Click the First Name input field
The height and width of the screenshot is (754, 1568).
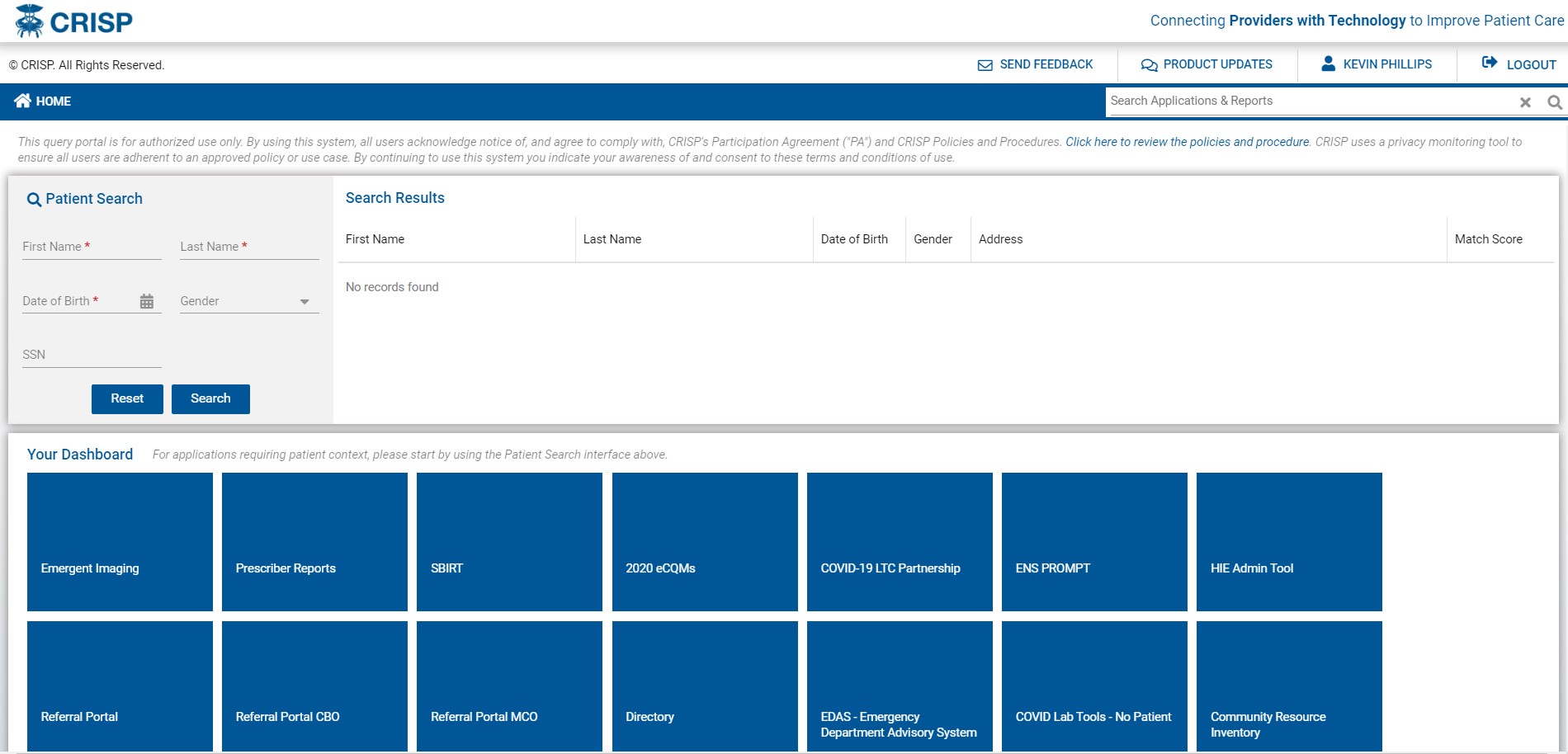92,247
